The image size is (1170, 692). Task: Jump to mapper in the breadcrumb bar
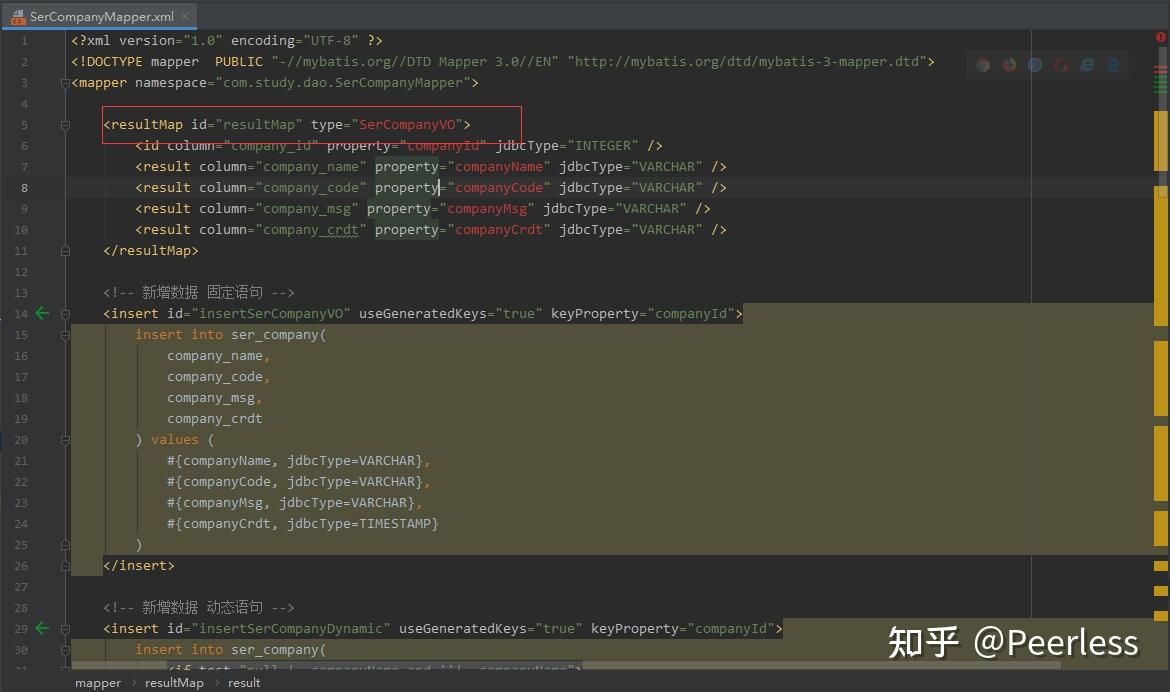(98, 682)
